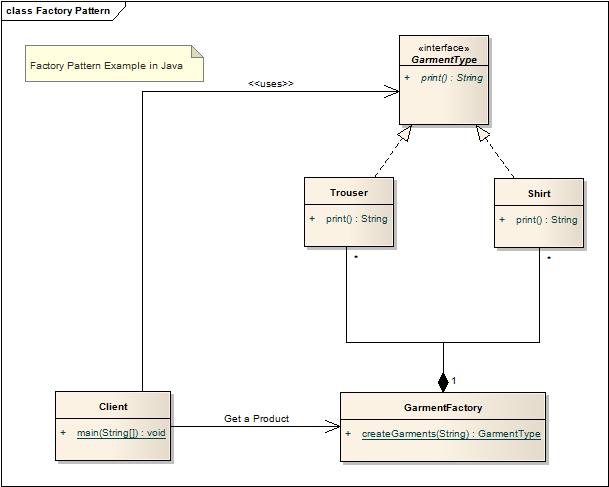Image resolution: width=609 pixels, height=487 pixels.
Task: Click the uses arrowhead at GarmentType
Action: tap(392, 92)
